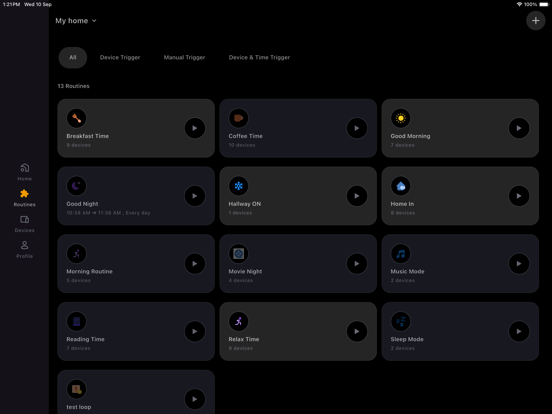Run the Music Mode routine play button

click(519, 264)
